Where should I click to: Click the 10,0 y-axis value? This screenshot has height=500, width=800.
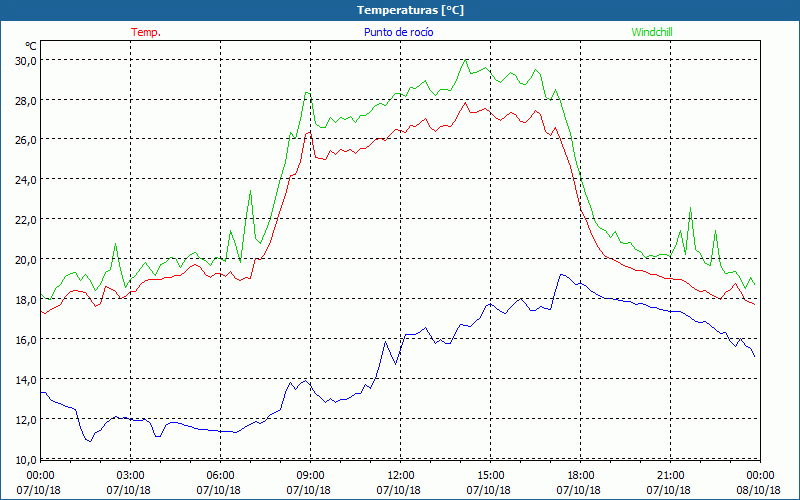pyautogui.click(x=26, y=459)
